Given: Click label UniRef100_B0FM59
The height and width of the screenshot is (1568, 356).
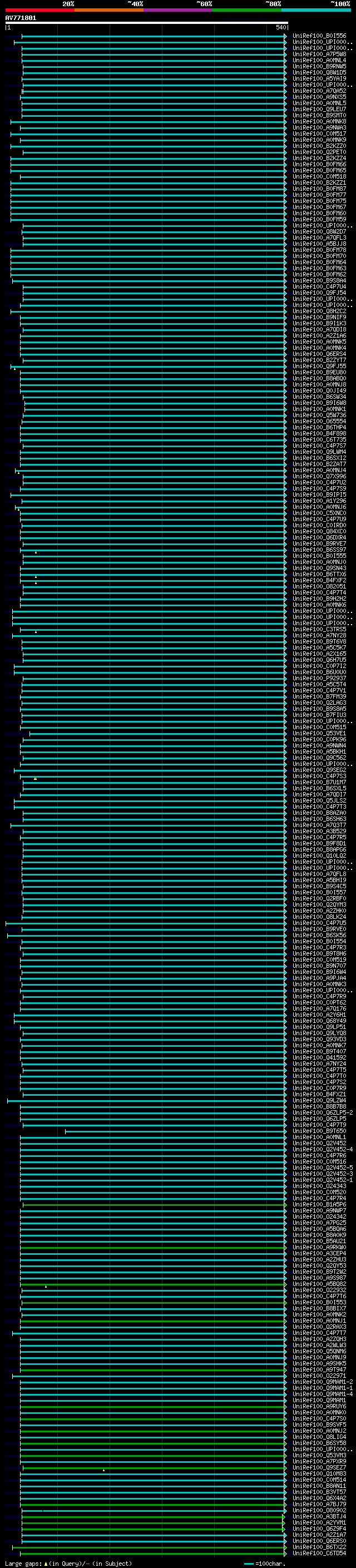Looking at the screenshot, I should [x=319, y=220].
